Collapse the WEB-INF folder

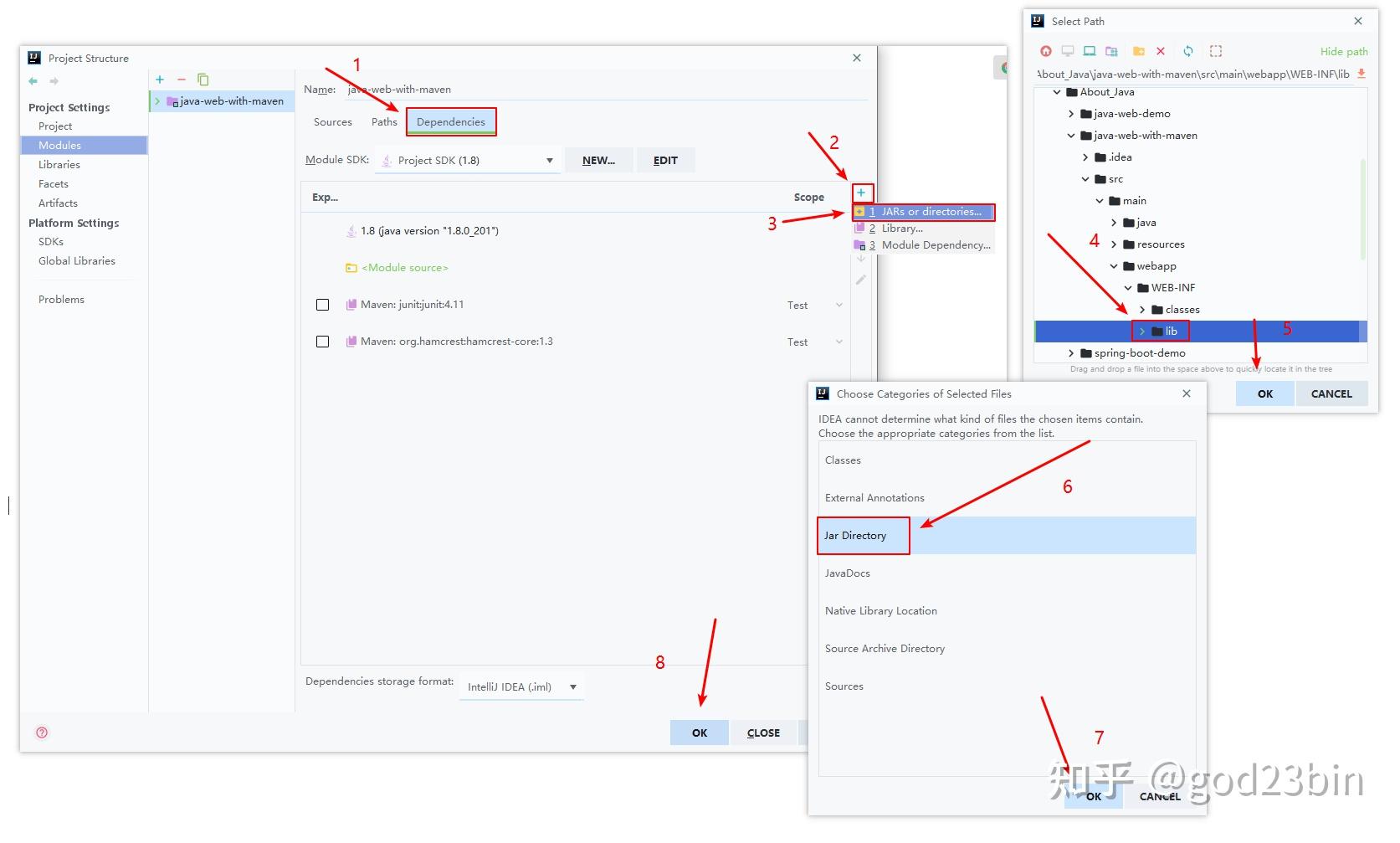tap(1128, 288)
